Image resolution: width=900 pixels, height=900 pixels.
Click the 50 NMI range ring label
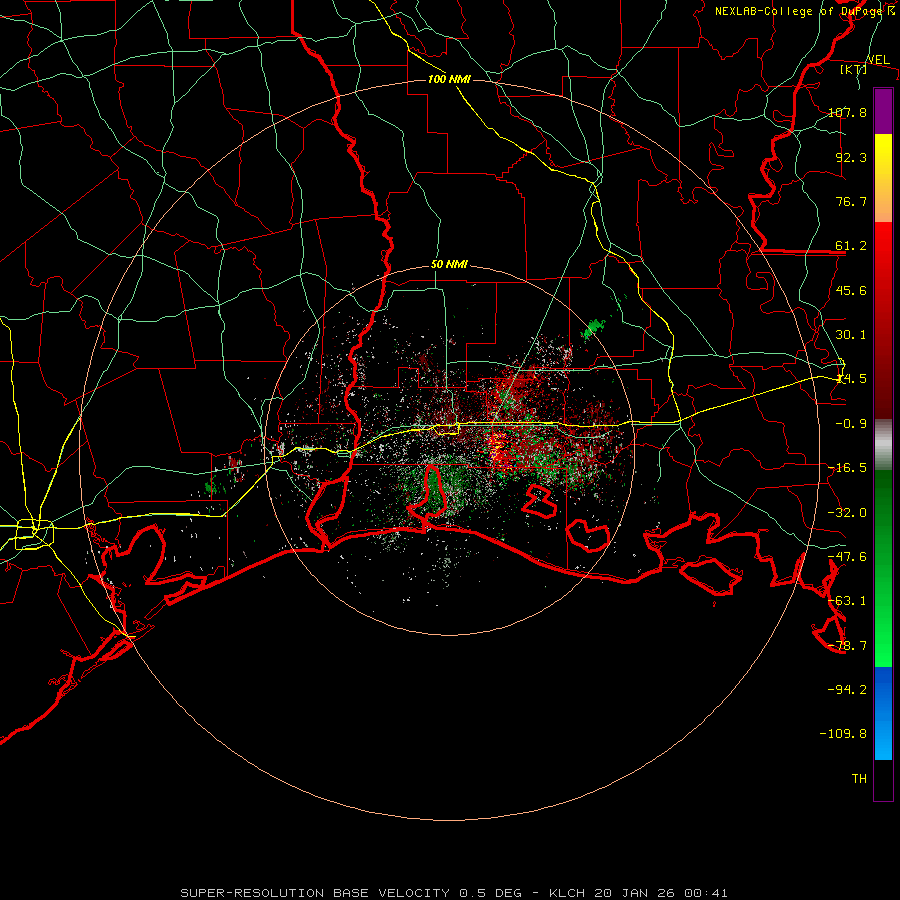pyautogui.click(x=449, y=265)
